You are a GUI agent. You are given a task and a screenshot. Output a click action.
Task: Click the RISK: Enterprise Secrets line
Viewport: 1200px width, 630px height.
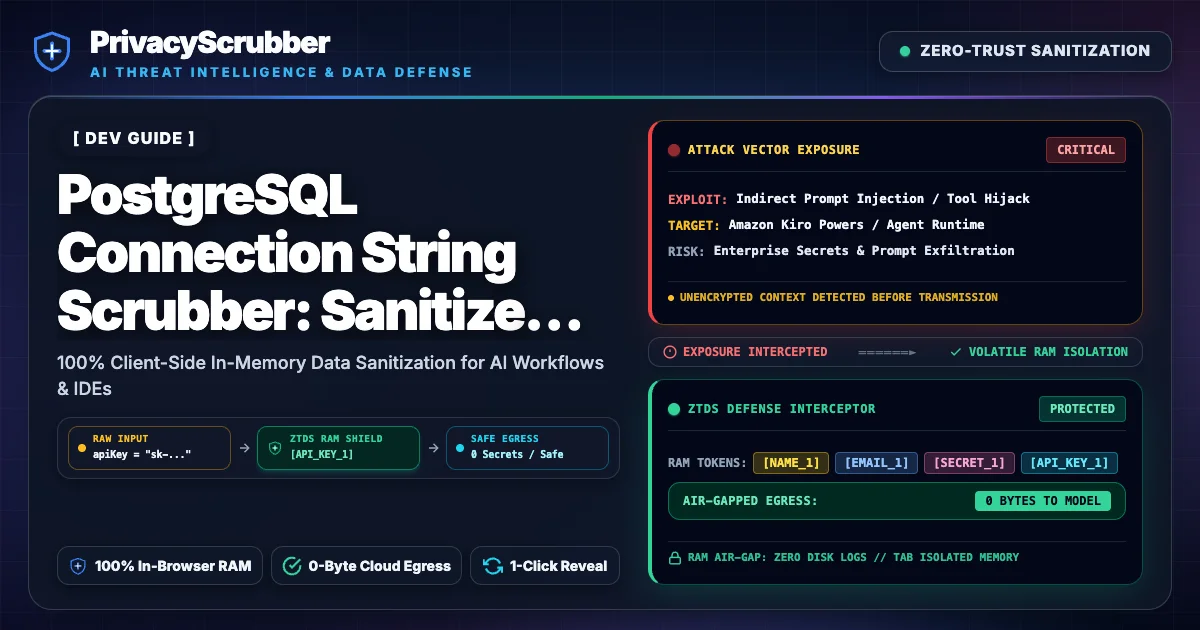pos(841,251)
